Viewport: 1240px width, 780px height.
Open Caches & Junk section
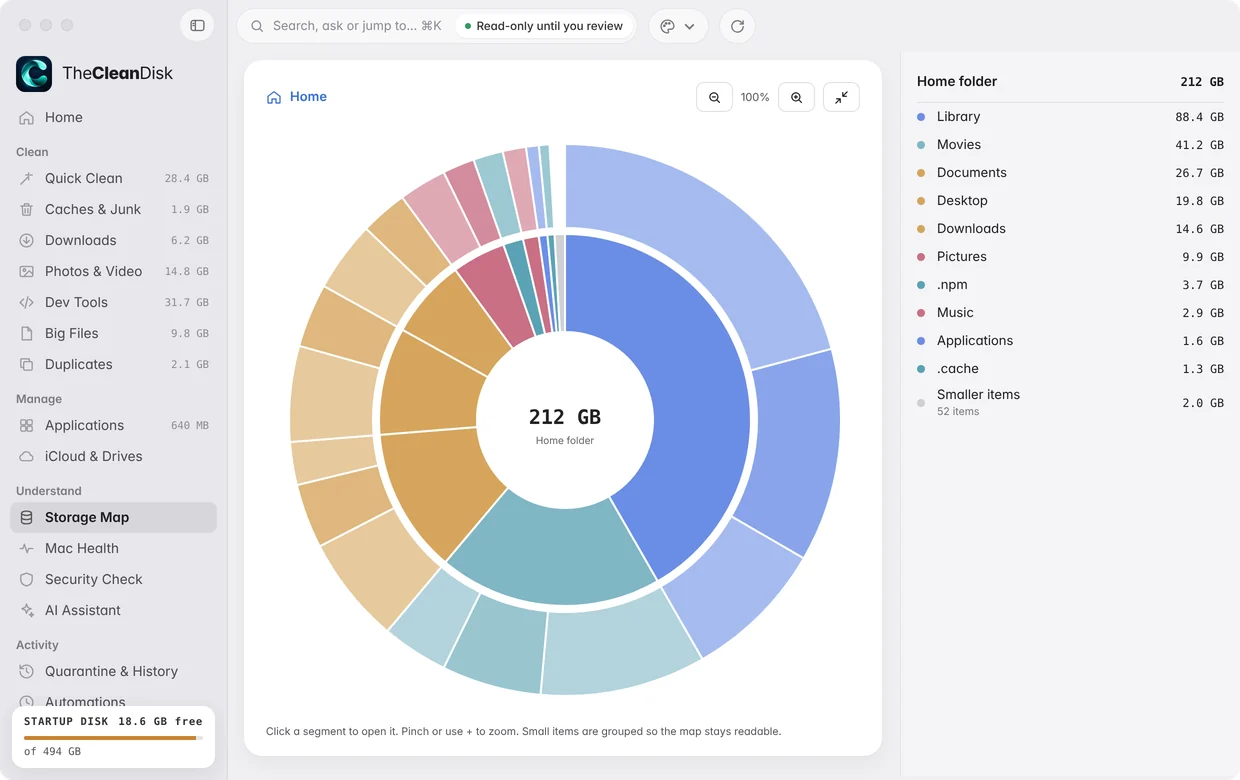tap(113, 209)
